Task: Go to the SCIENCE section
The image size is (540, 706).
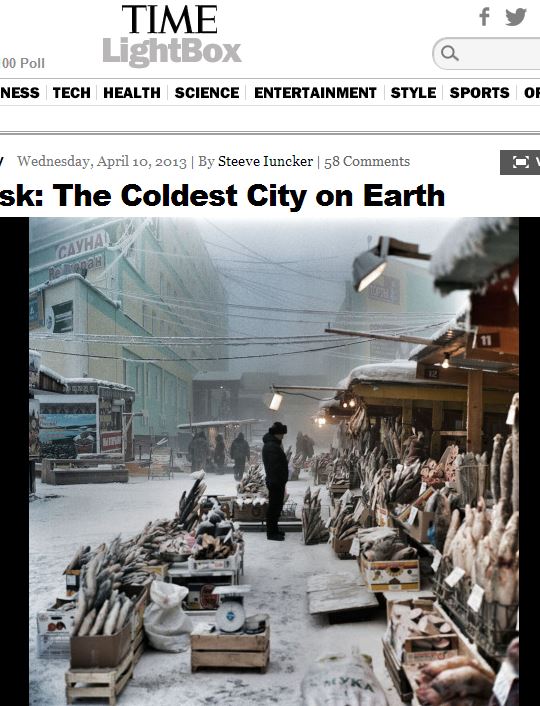Action: coord(207,93)
